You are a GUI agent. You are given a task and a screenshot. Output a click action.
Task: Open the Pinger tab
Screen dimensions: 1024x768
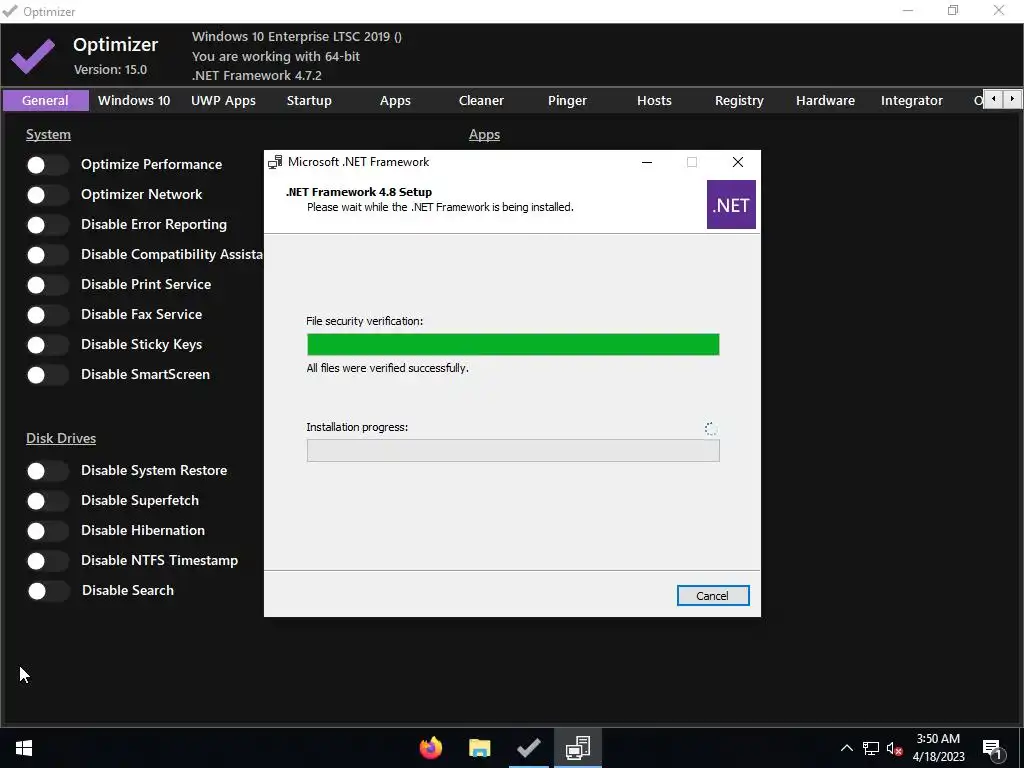pyautogui.click(x=567, y=101)
